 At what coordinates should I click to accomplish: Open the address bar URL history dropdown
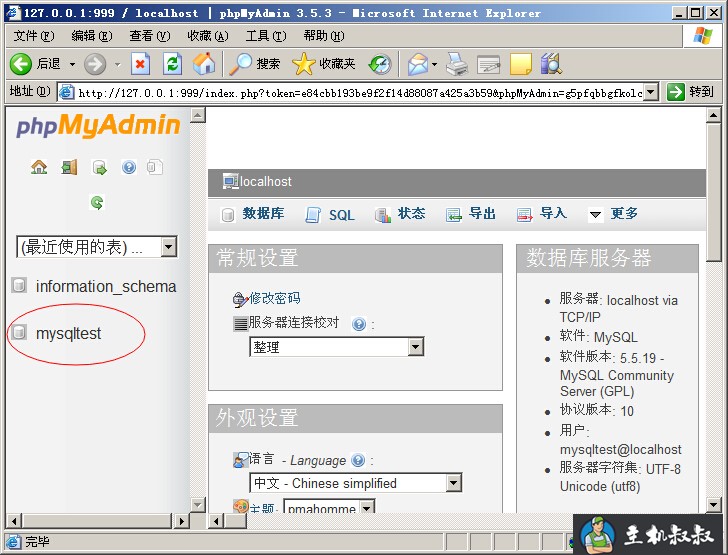click(651, 92)
